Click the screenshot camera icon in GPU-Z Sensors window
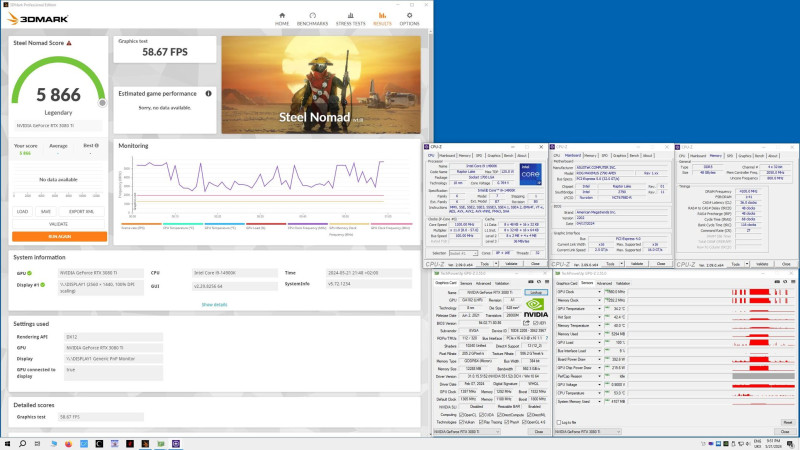The height and width of the screenshot is (450, 800). tap(777, 282)
